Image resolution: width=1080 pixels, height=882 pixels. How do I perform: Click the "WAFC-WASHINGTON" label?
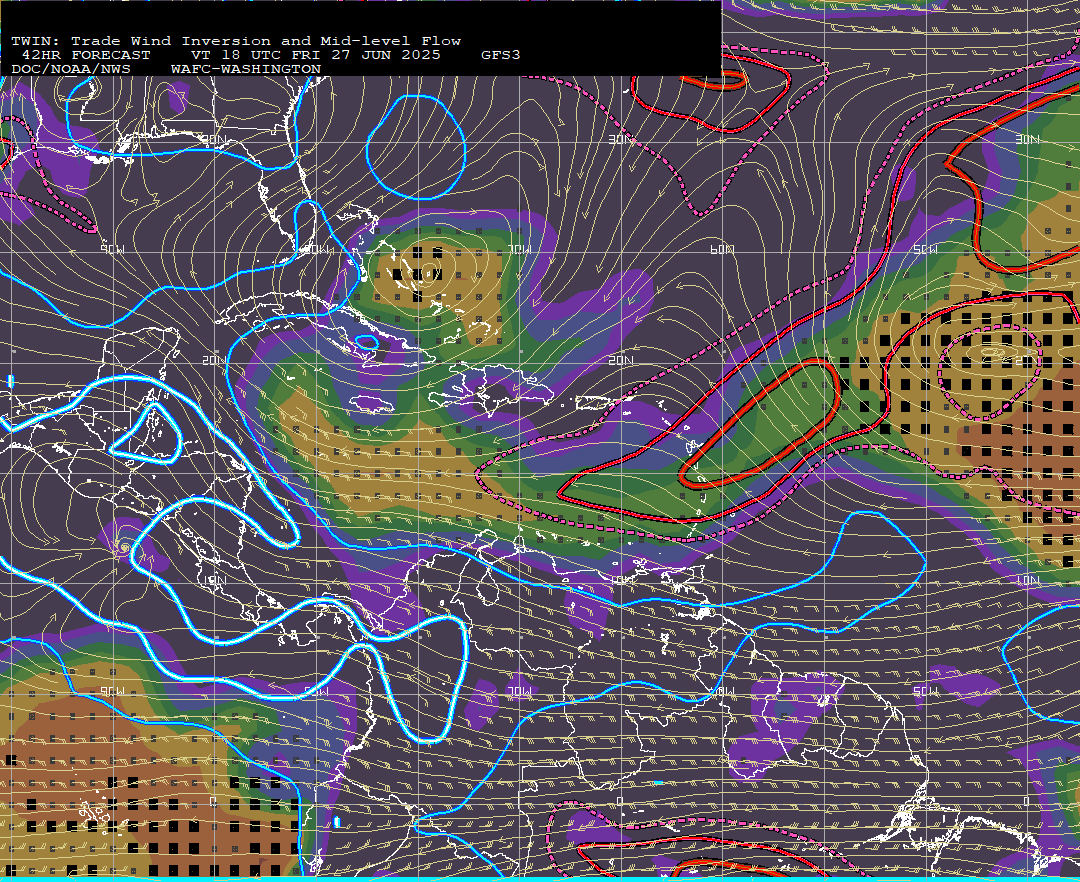[245, 70]
